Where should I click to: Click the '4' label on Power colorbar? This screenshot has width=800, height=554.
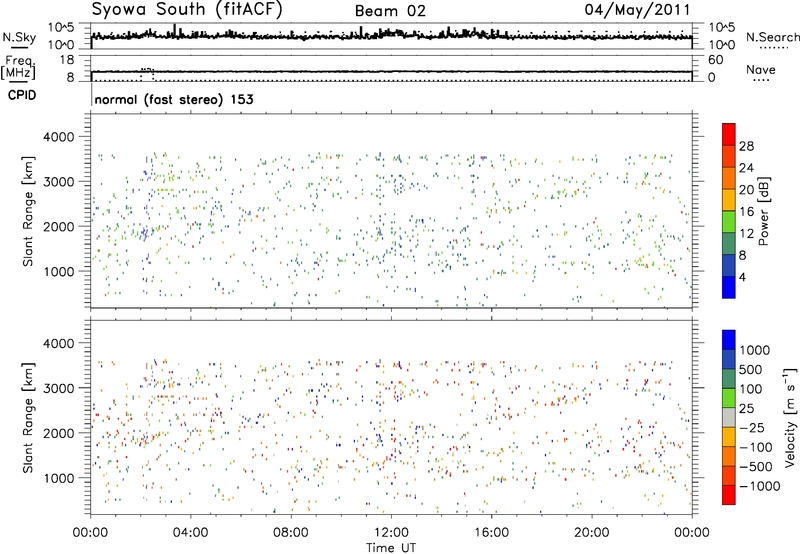(743, 277)
